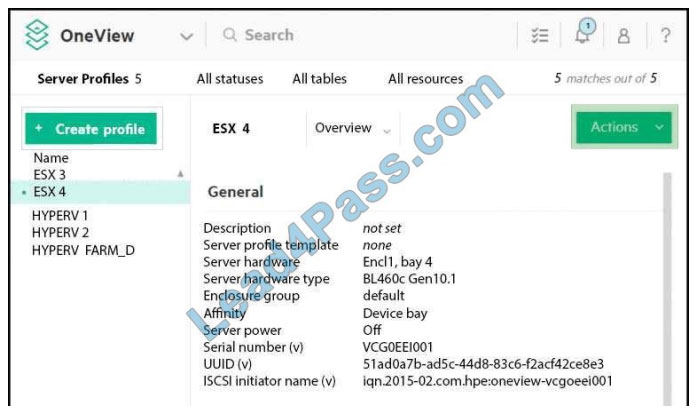Click the serial number VCG0EEI001
This screenshot has width=696, height=420.
point(398,347)
